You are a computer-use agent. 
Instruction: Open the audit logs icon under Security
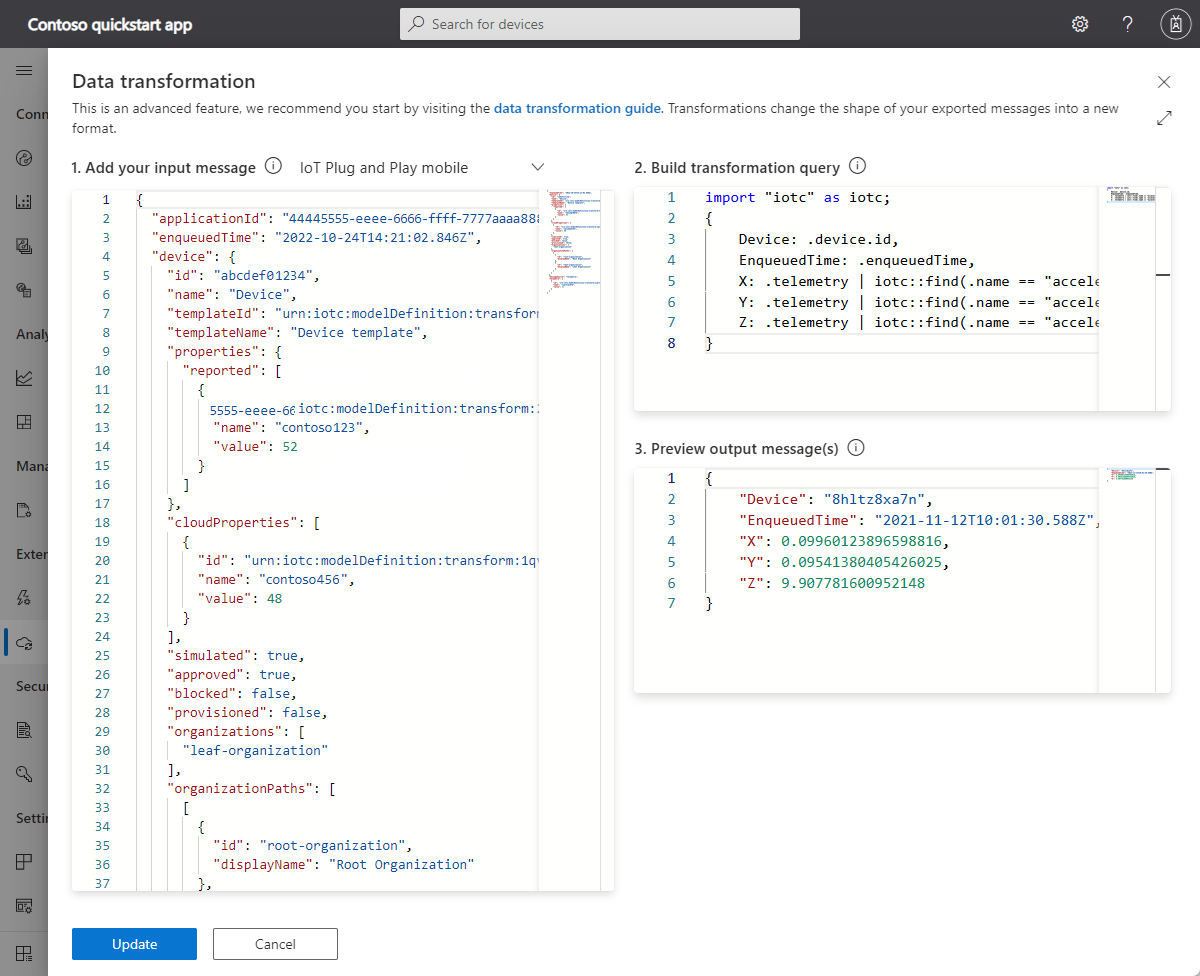(24, 729)
